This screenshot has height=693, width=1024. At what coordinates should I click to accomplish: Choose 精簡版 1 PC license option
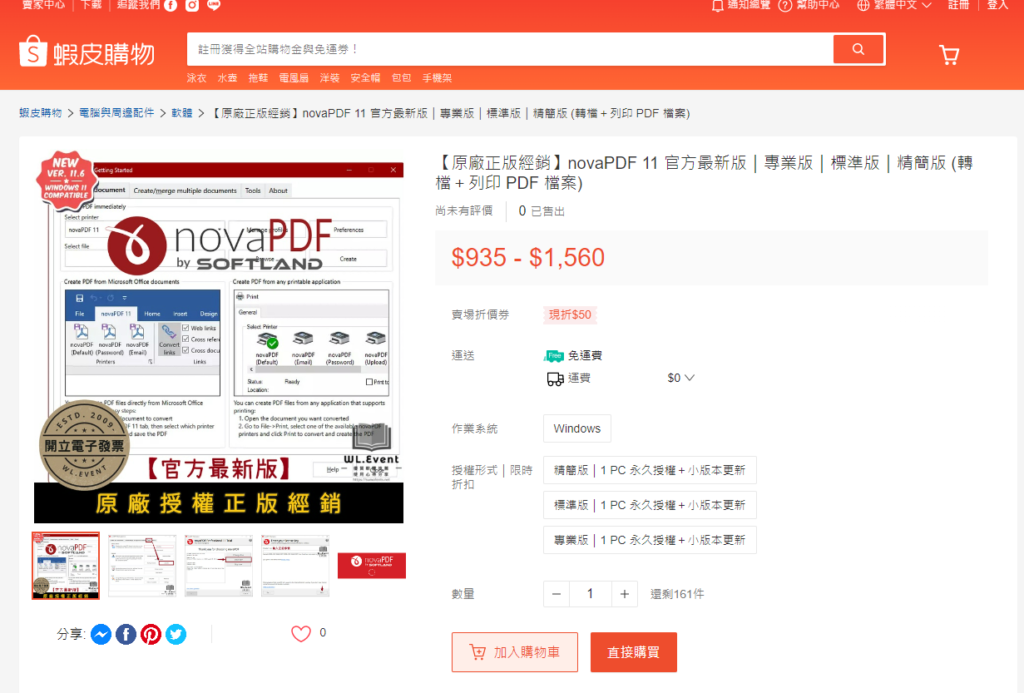click(650, 470)
